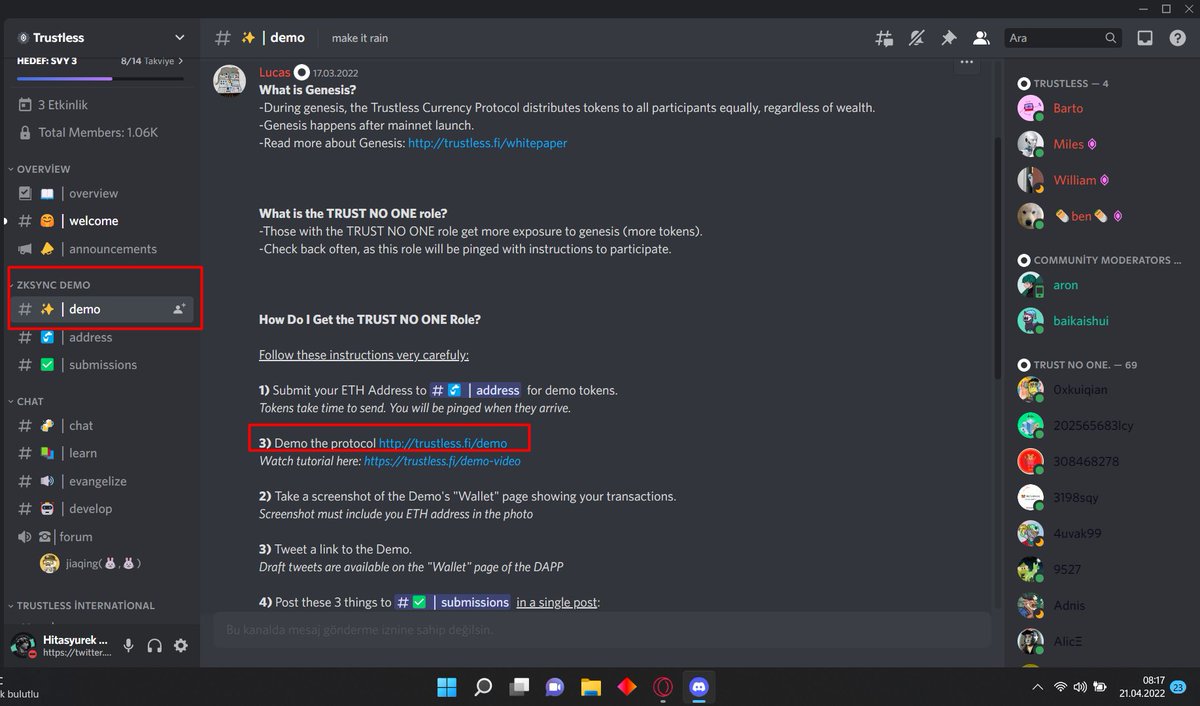
Task: Open user settings gear icon
Action: 181,646
